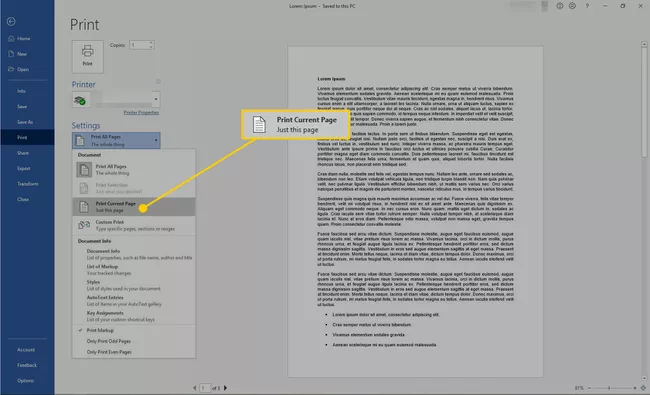The height and width of the screenshot is (395, 650).
Task: Open the Share tab in sidebar
Action: coord(23,153)
